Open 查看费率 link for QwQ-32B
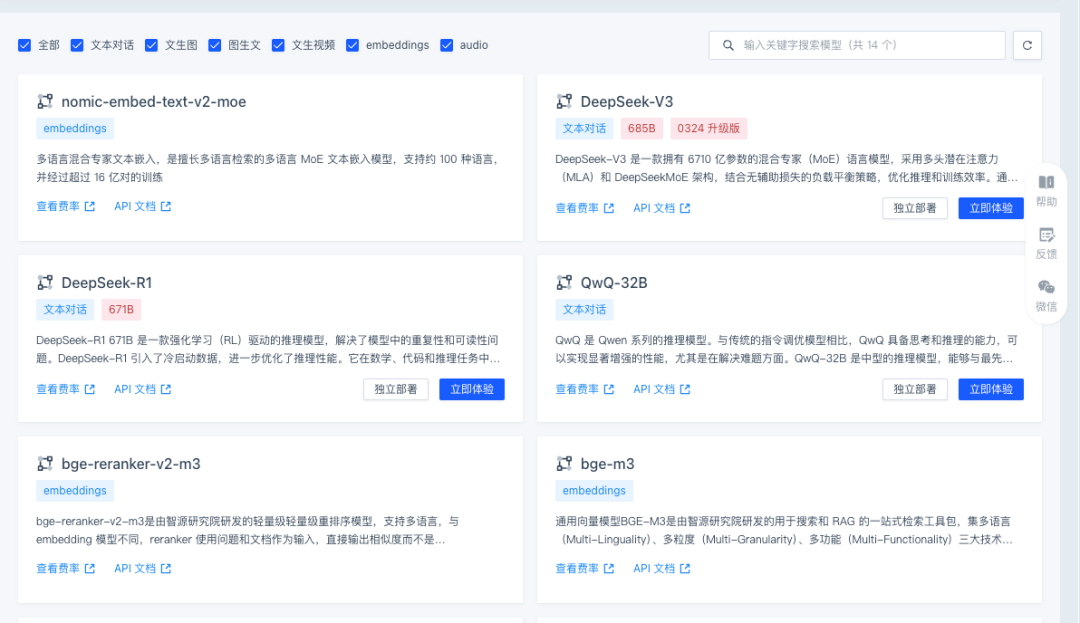 pyautogui.click(x=585, y=389)
